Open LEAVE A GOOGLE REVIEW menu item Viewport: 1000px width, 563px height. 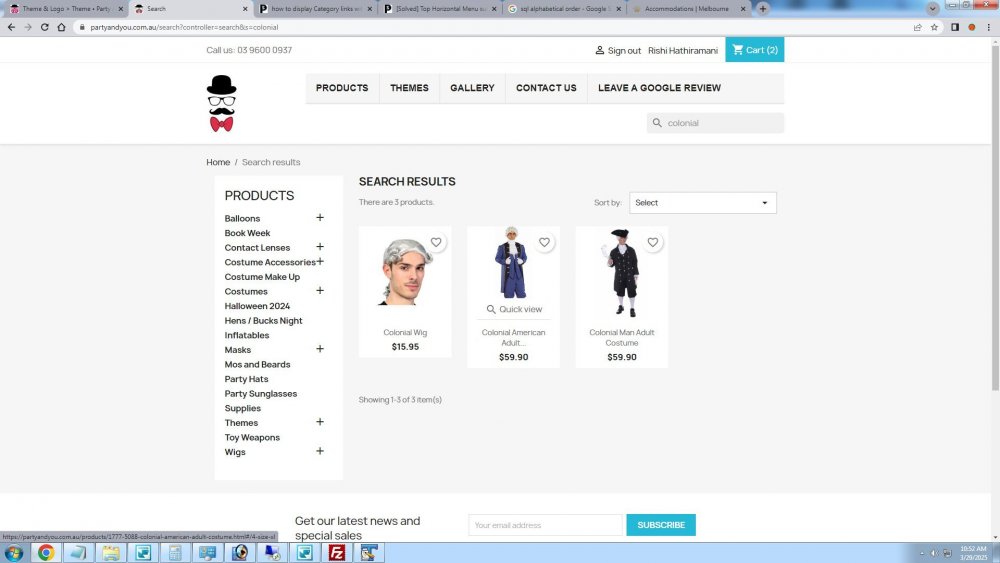(x=659, y=88)
